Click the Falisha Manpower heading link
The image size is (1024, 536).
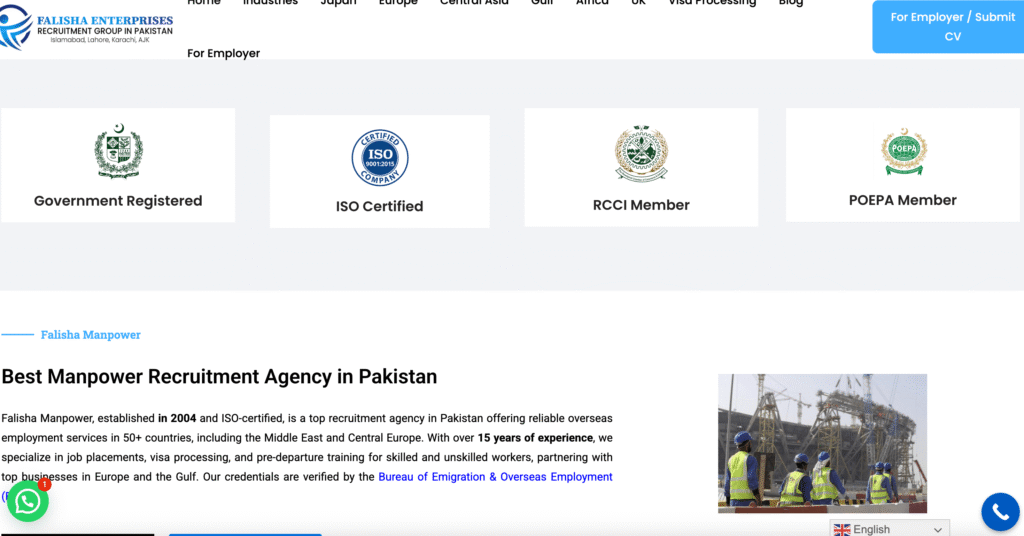tap(91, 334)
